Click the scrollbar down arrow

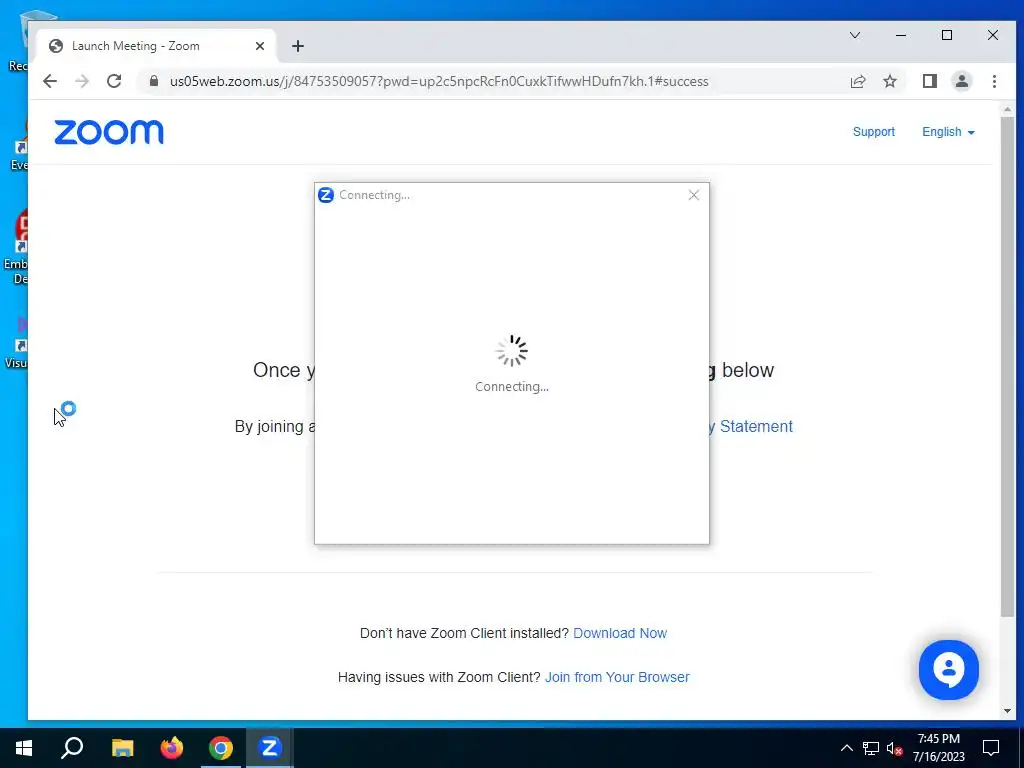click(1007, 711)
